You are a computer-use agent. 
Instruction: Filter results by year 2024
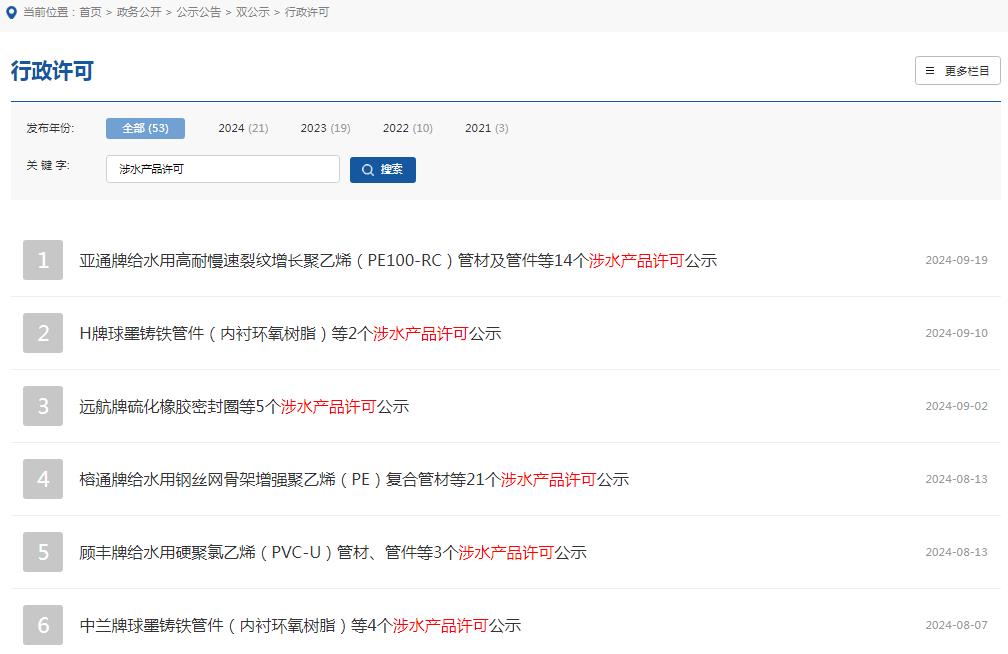[243, 128]
